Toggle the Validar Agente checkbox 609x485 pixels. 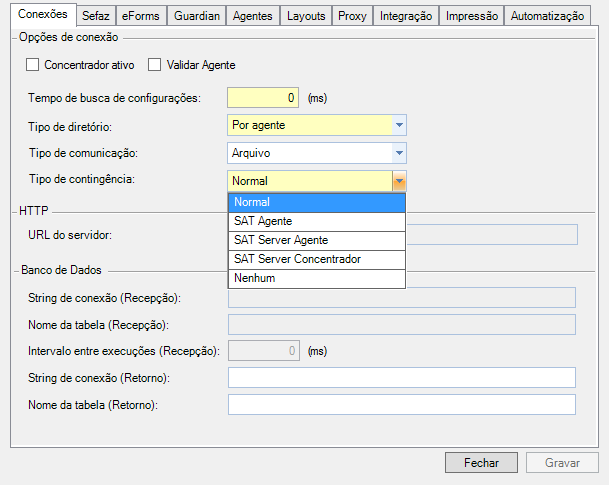point(155,65)
